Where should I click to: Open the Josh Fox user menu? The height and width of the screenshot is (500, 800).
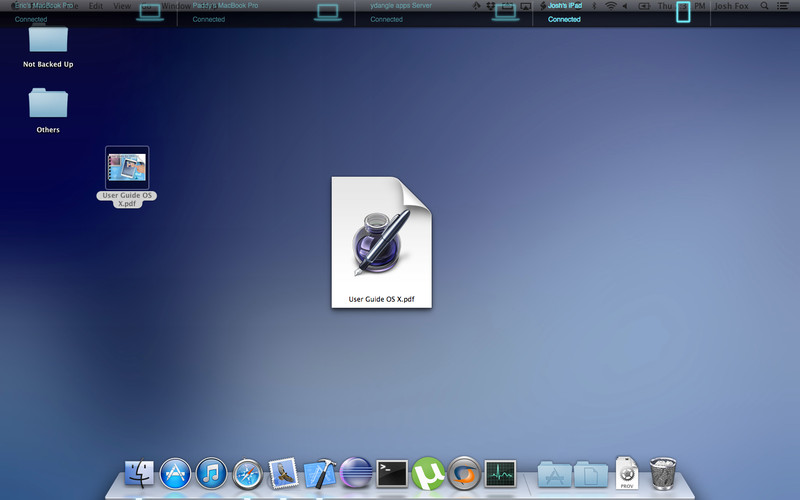point(731,6)
